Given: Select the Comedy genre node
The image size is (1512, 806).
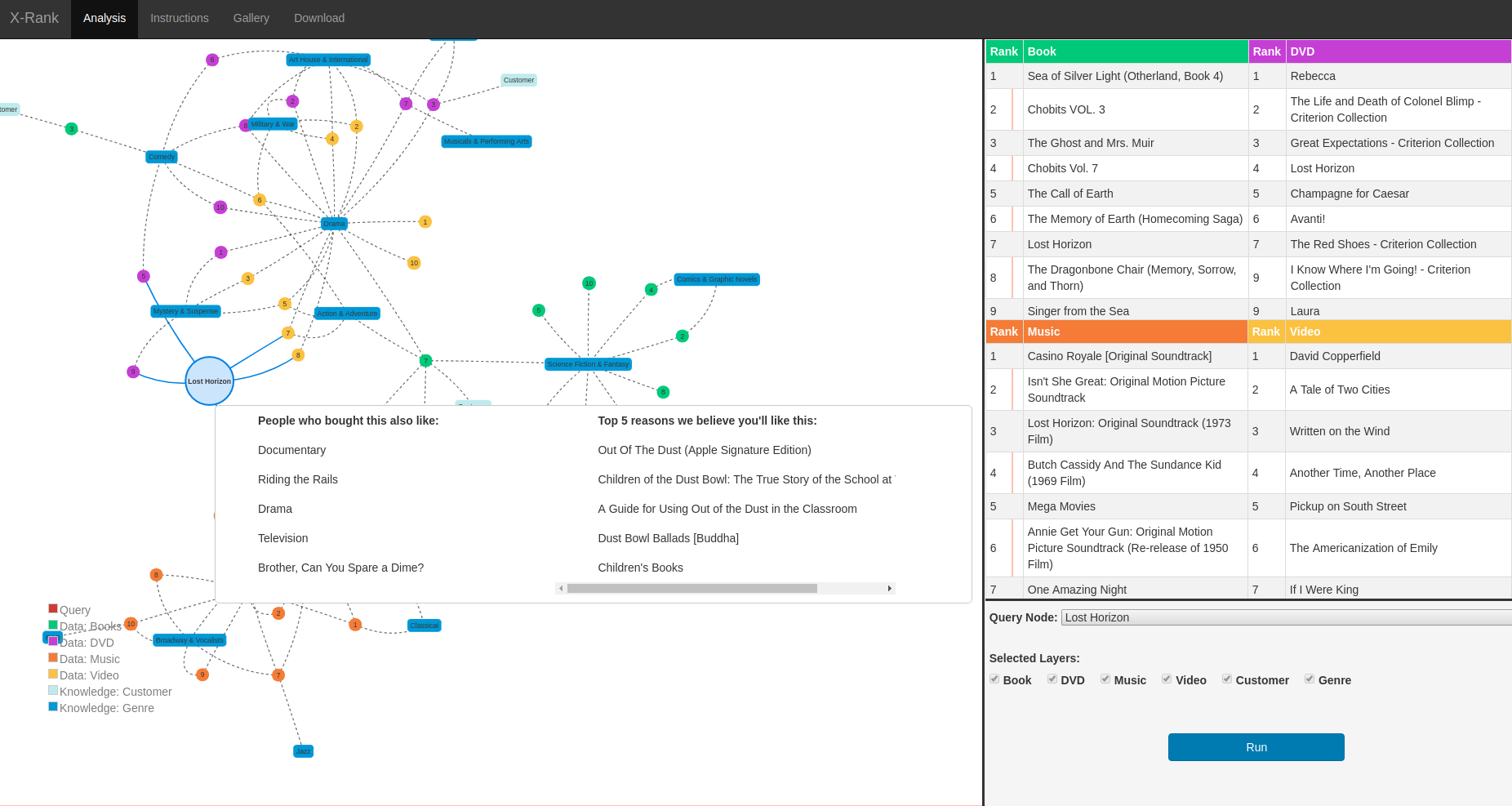Looking at the screenshot, I should point(162,157).
